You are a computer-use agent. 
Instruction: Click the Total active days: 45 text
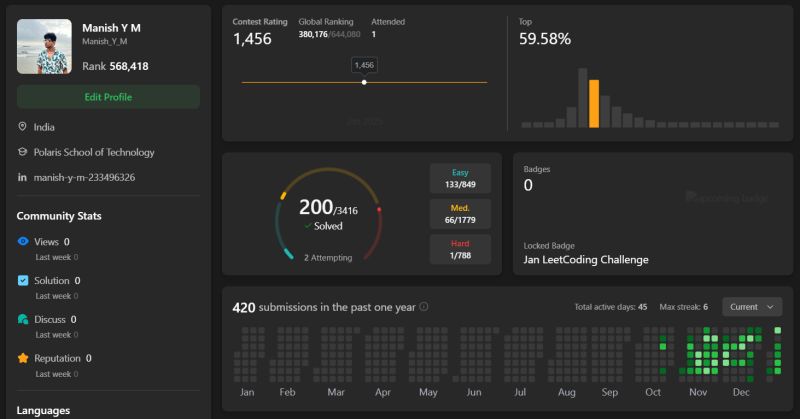611,307
